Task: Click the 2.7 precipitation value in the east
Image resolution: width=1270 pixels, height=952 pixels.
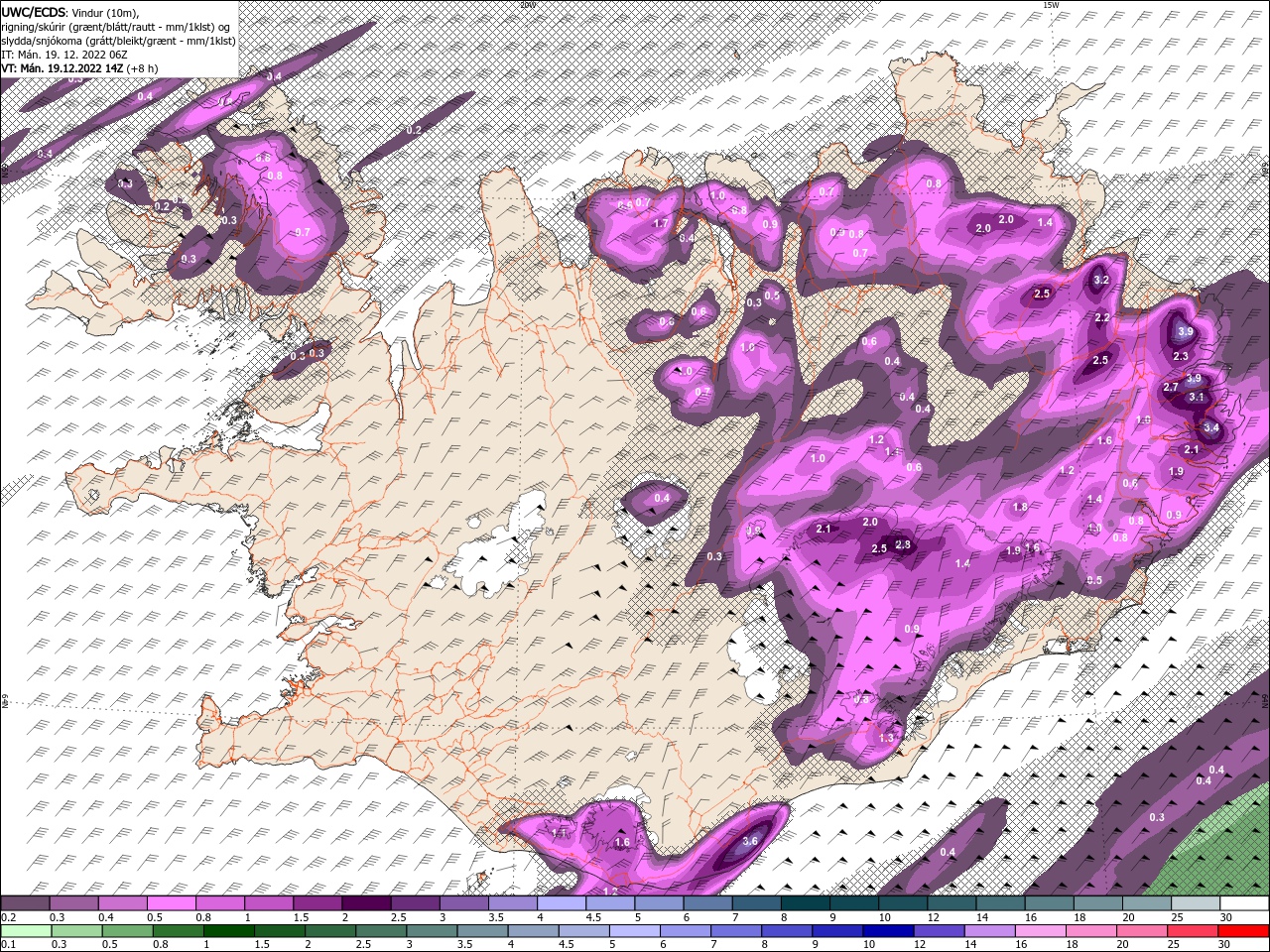Action: tap(1171, 387)
